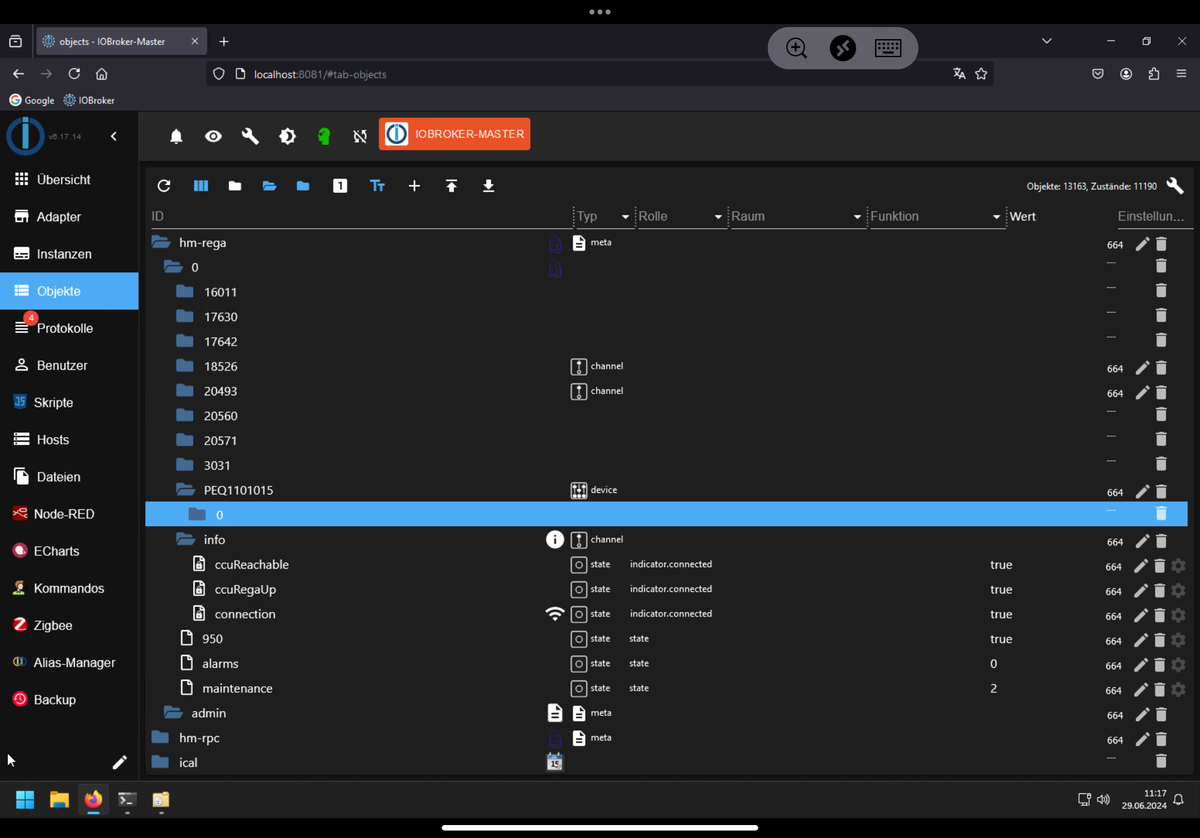This screenshot has height=838, width=1200.
Task: Open the Rolle filter dropdown
Action: pyautogui.click(x=680, y=216)
